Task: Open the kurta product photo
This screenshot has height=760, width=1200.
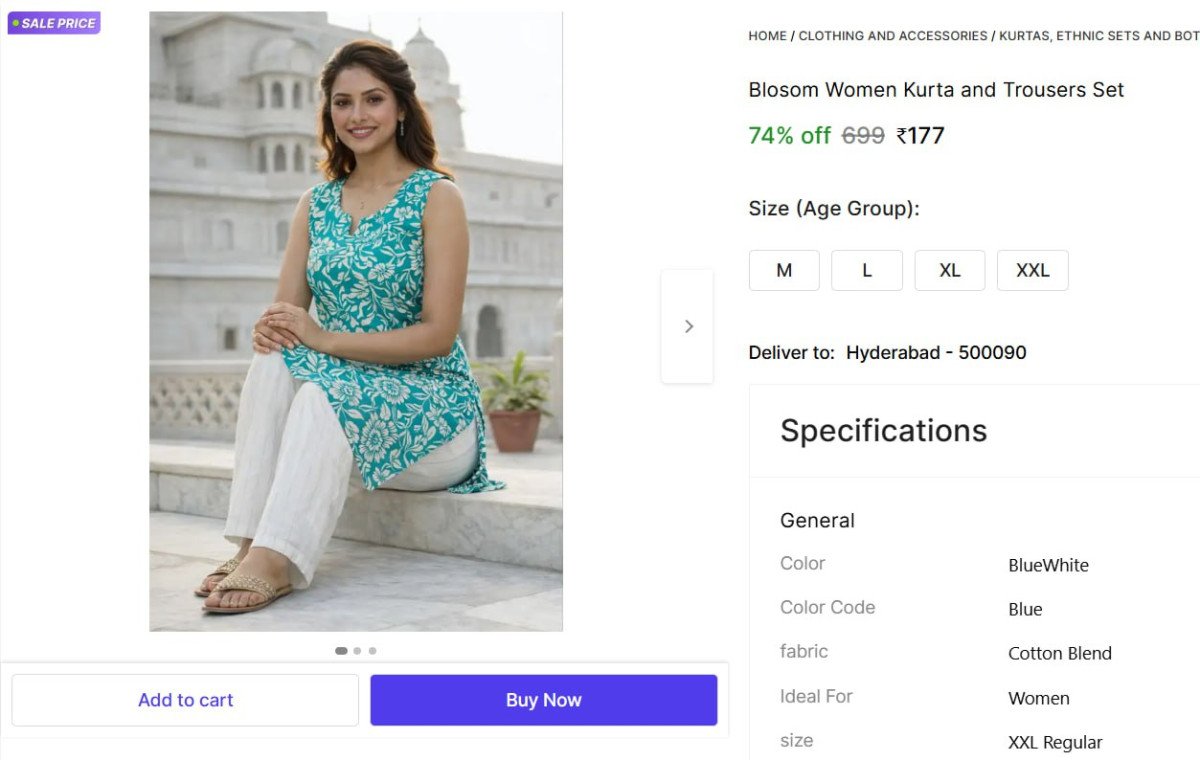Action: pyautogui.click(x=356, y=321)
